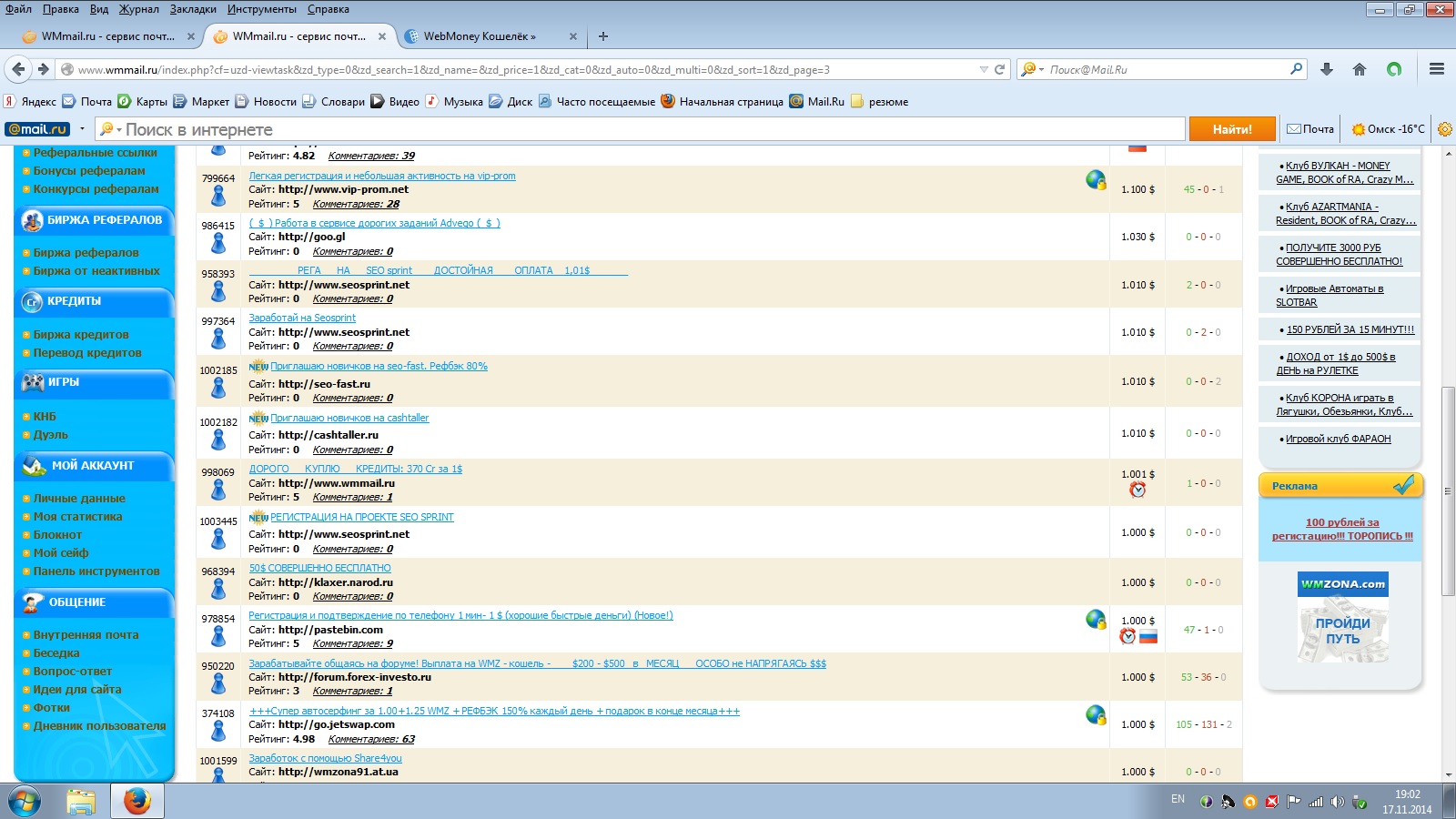Click the orange Найти! button
The width and height of the screenshot is (1456, 819).
[x=1232, y=129]
